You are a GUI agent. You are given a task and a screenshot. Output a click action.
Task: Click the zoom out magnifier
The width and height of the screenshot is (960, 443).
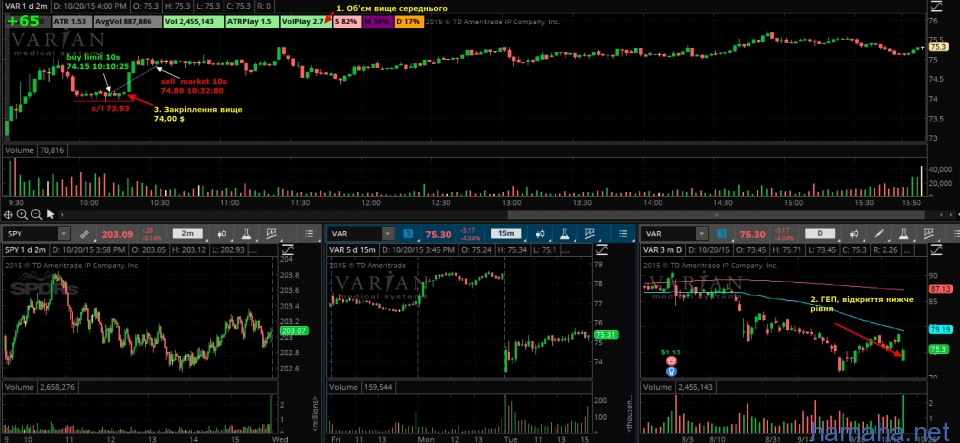(36, 215)
